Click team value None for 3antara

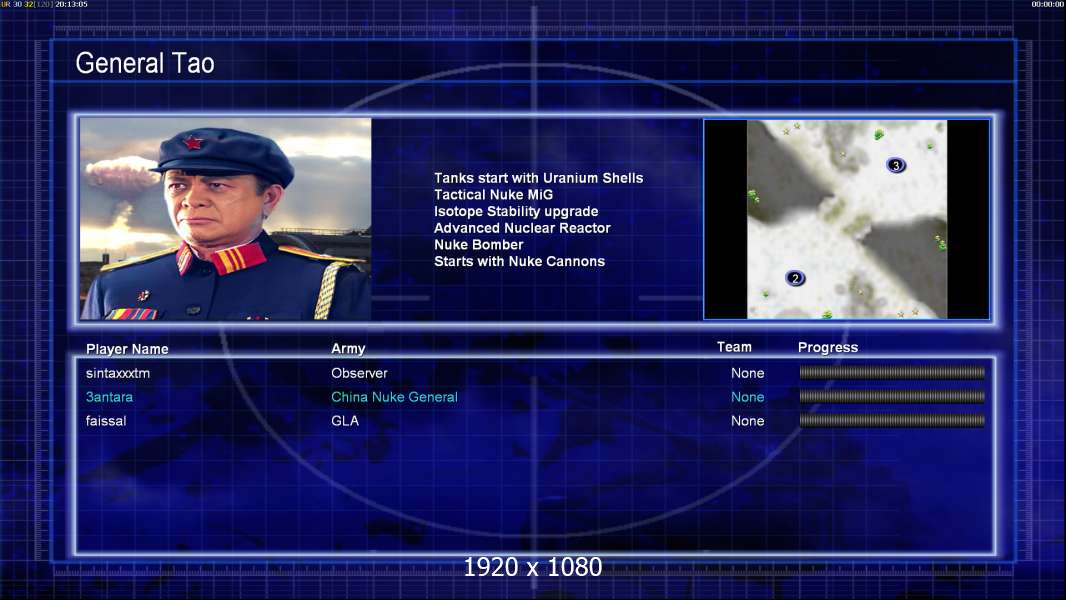(747, 397)
